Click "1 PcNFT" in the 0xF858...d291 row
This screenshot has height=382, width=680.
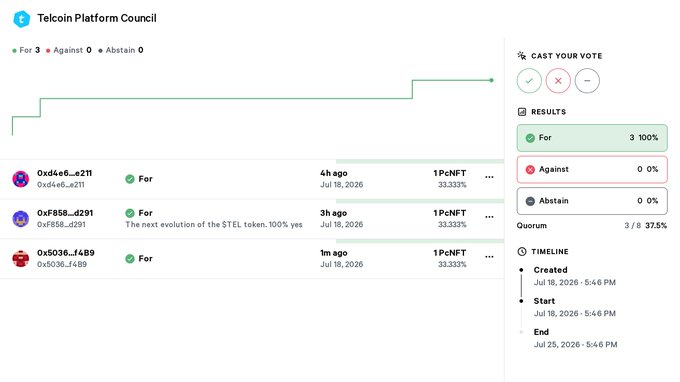[450, 213]
